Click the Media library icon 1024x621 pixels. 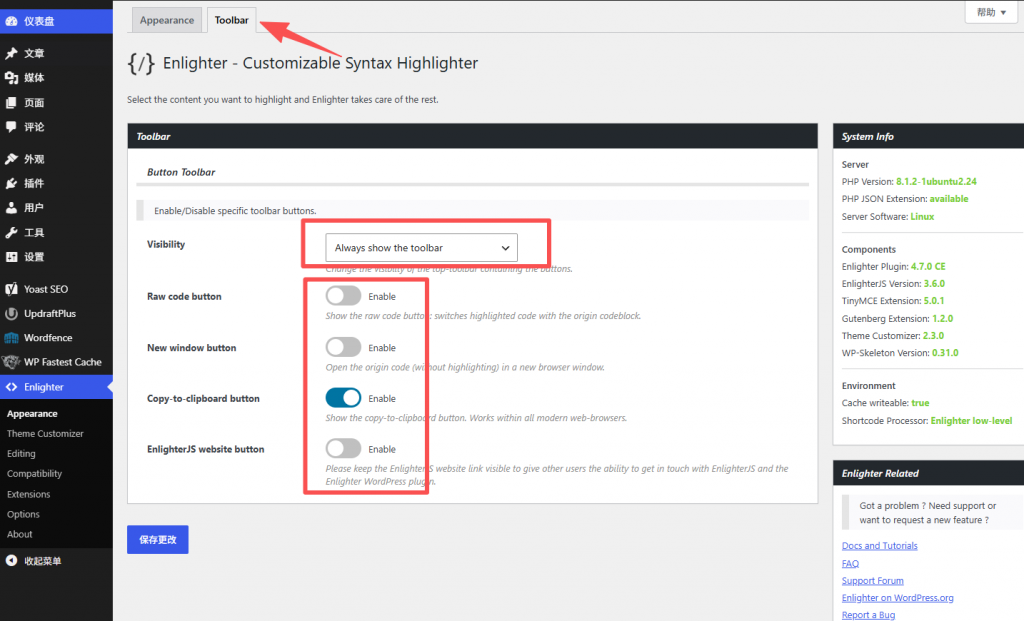click(x=11, y=78)
